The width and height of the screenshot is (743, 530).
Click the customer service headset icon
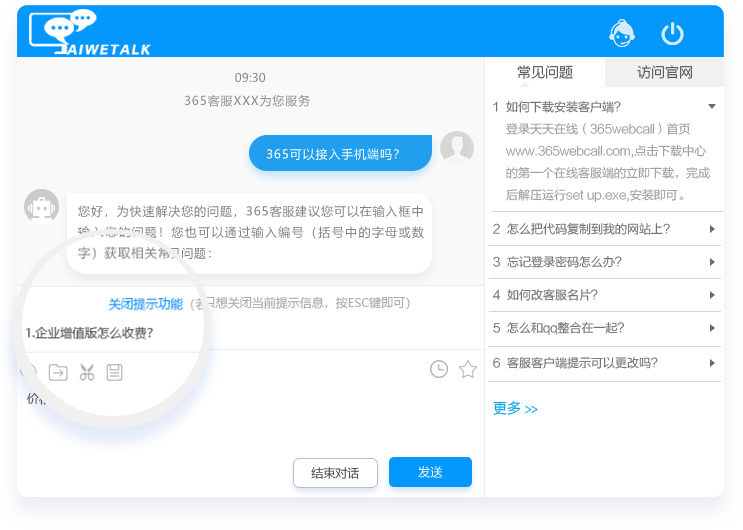coord(622,33)
